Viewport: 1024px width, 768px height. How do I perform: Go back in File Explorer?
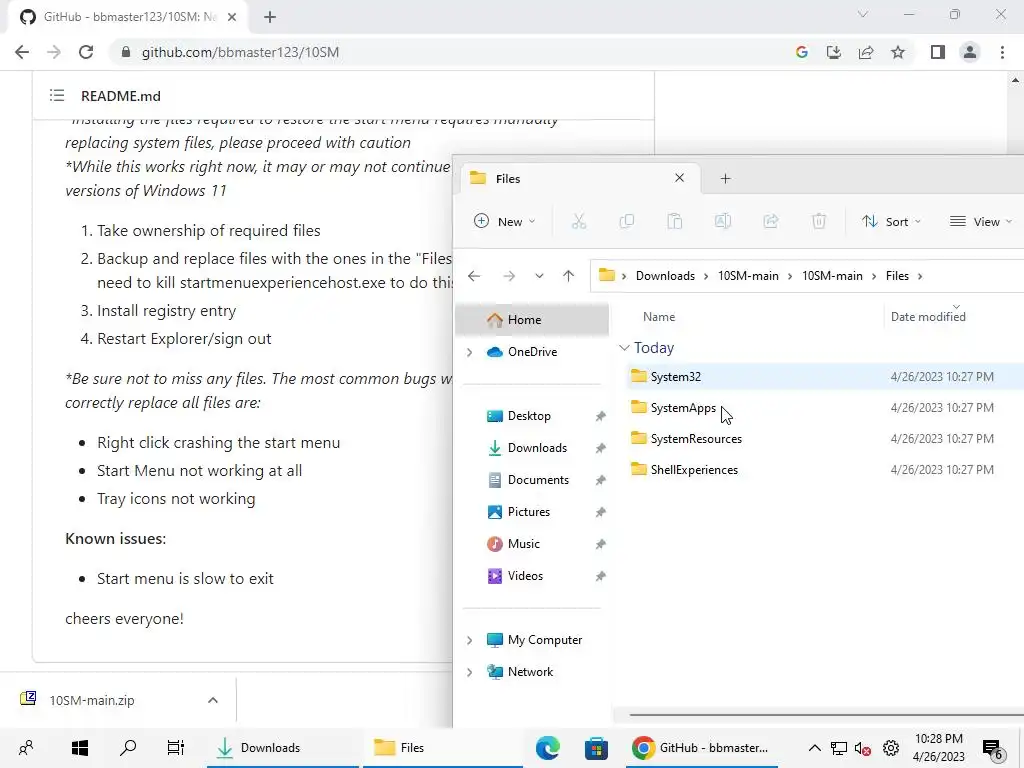474,276
